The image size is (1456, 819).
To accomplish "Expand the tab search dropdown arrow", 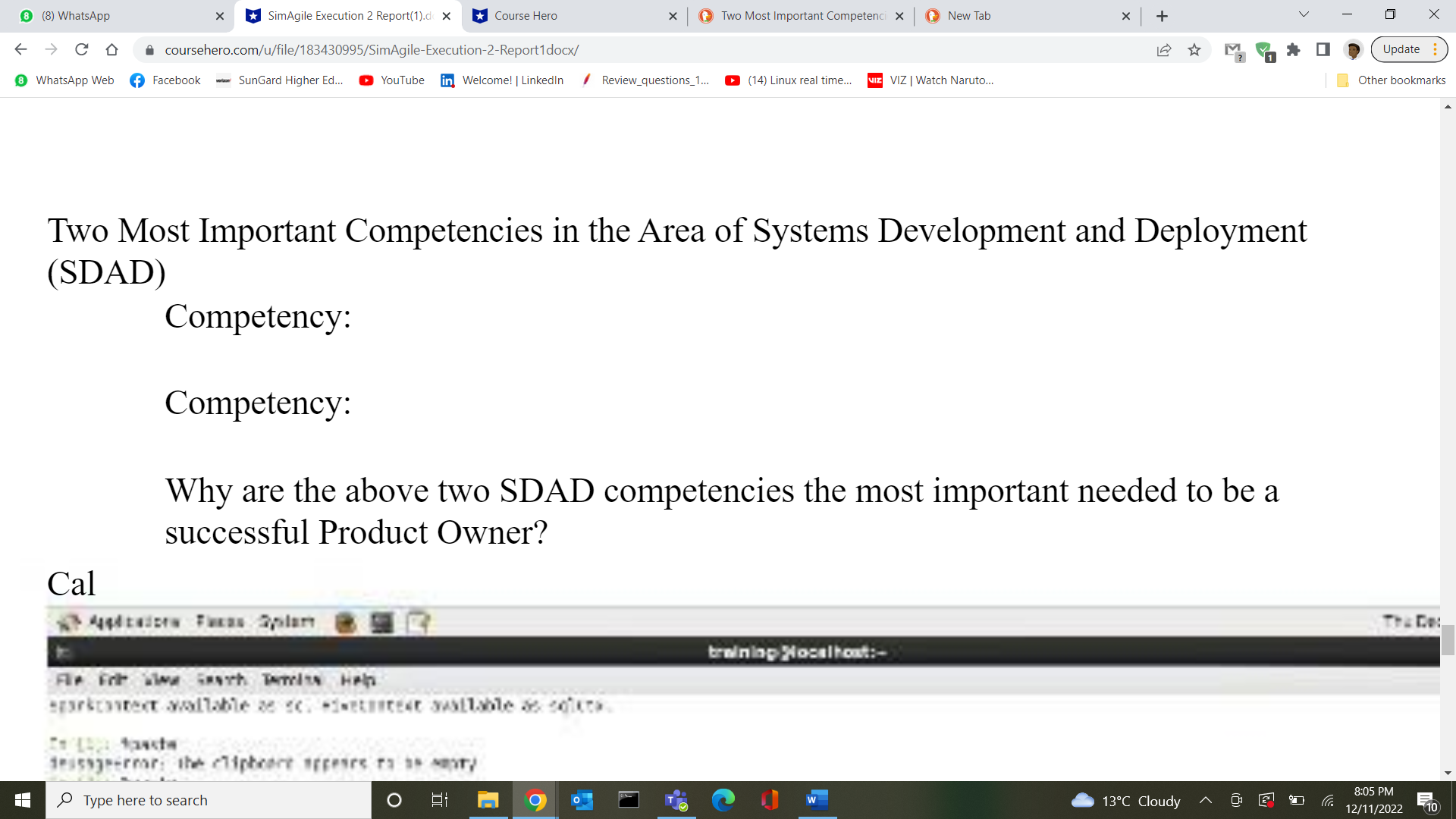I will click(x=1304, y=14).
